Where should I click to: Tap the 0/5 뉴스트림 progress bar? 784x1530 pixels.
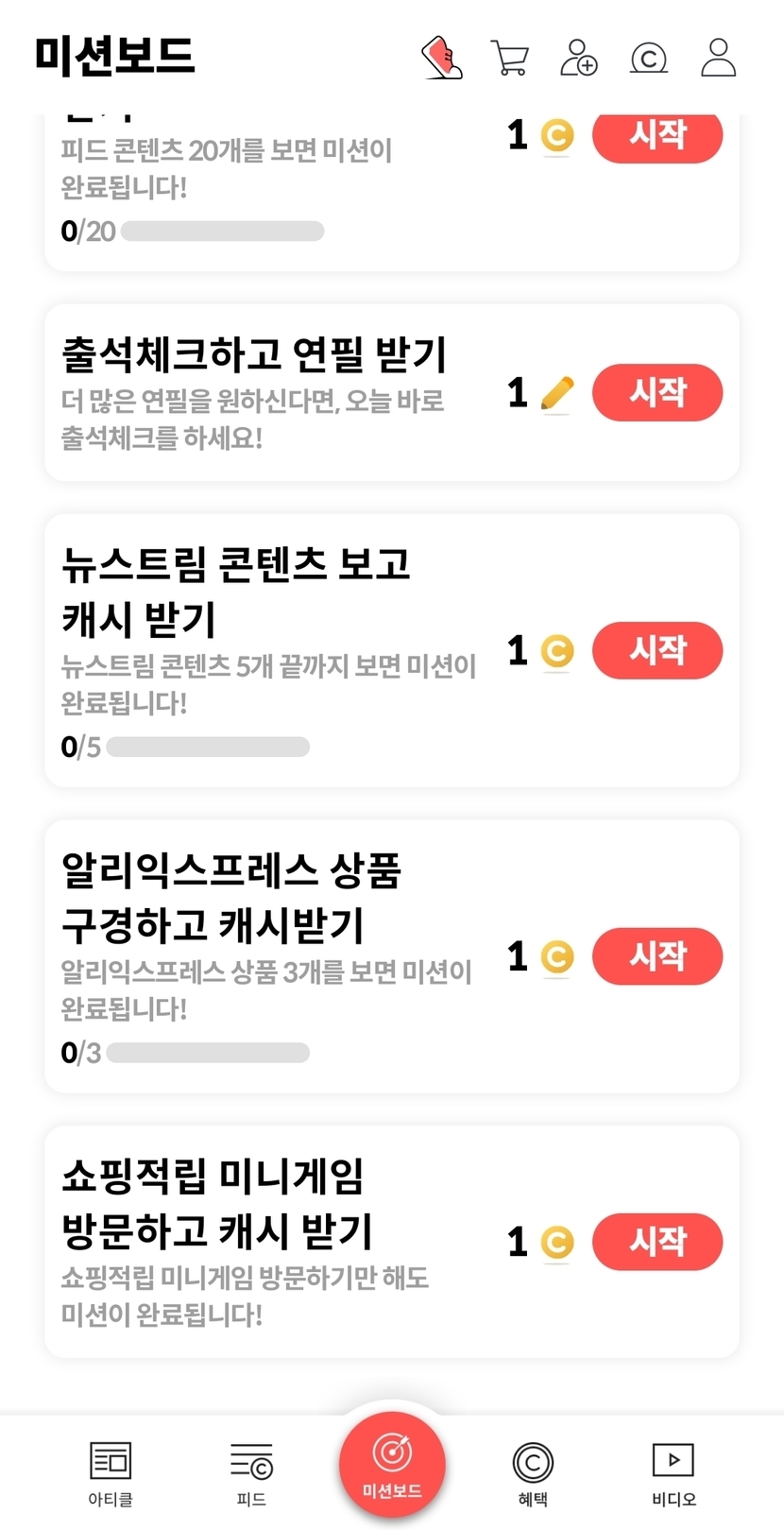point(208,747)
